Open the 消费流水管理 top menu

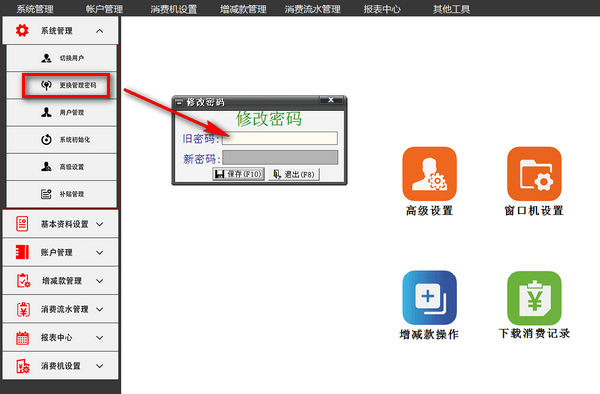[x=313, y=9]
